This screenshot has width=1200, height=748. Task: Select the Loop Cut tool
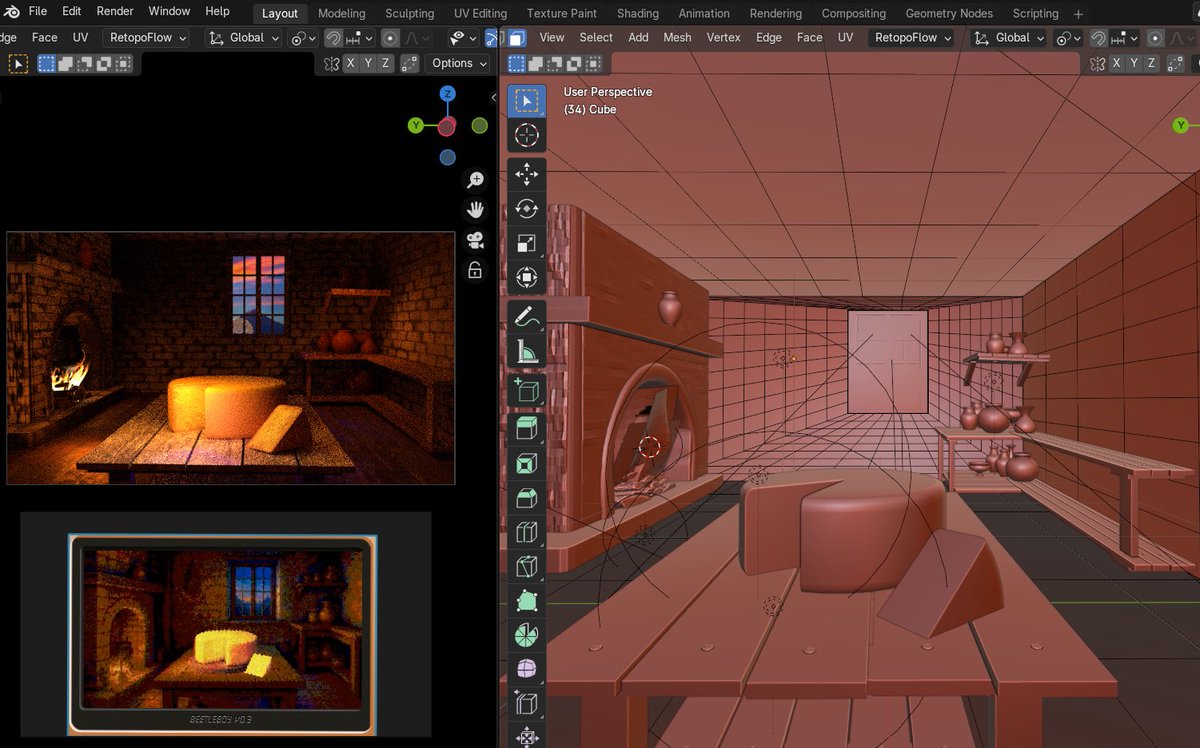click(527, 532)
